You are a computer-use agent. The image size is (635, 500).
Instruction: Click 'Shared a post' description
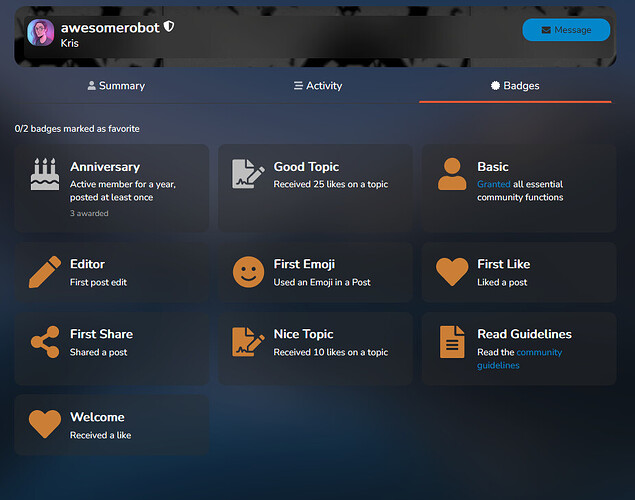click(x=98, y=353)
